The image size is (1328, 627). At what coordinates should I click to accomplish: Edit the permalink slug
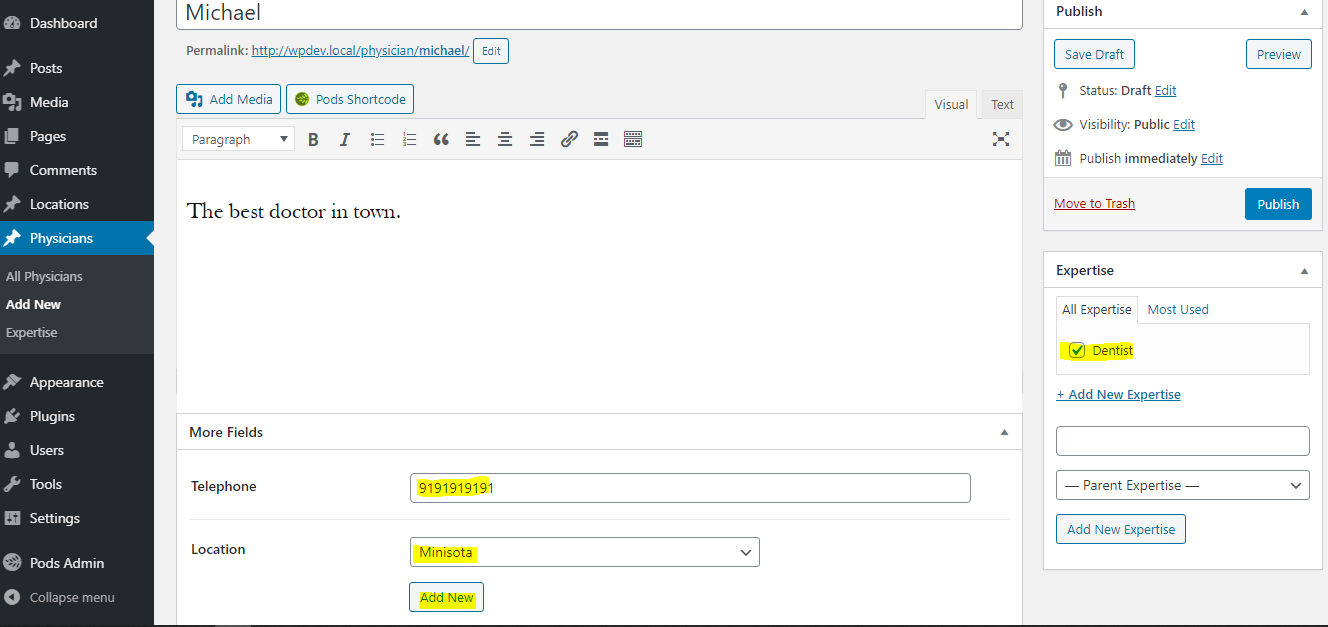491,50
